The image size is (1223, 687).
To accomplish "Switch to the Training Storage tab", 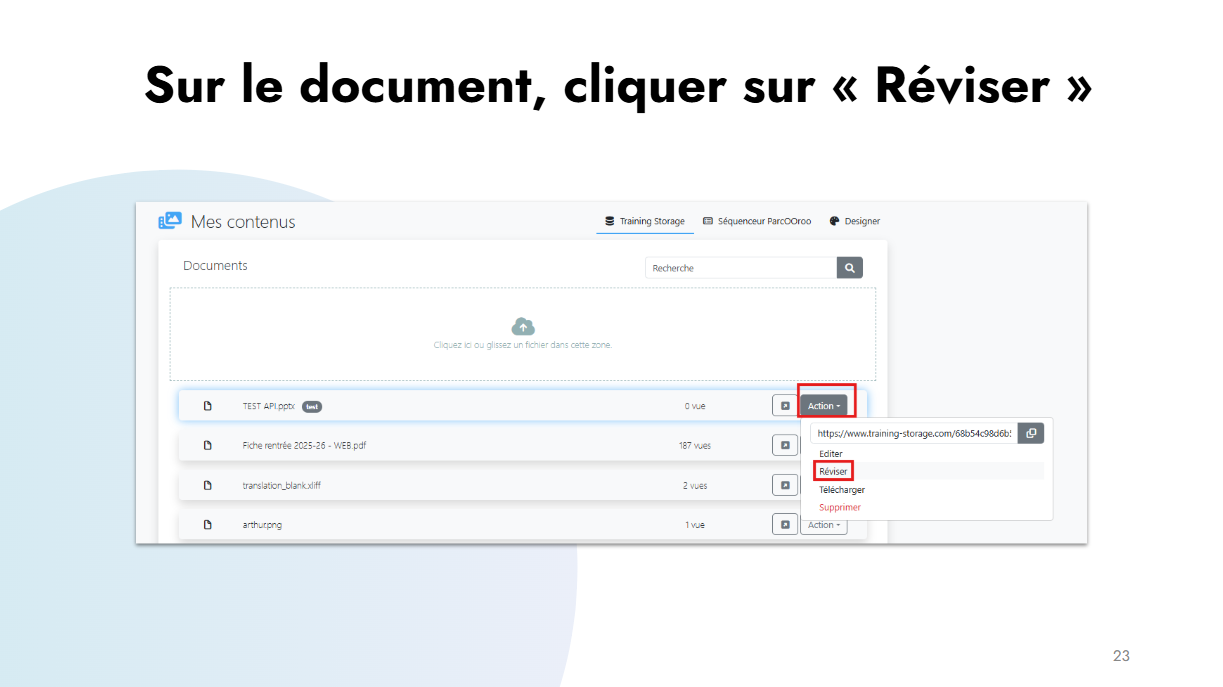I will (645, 221).
